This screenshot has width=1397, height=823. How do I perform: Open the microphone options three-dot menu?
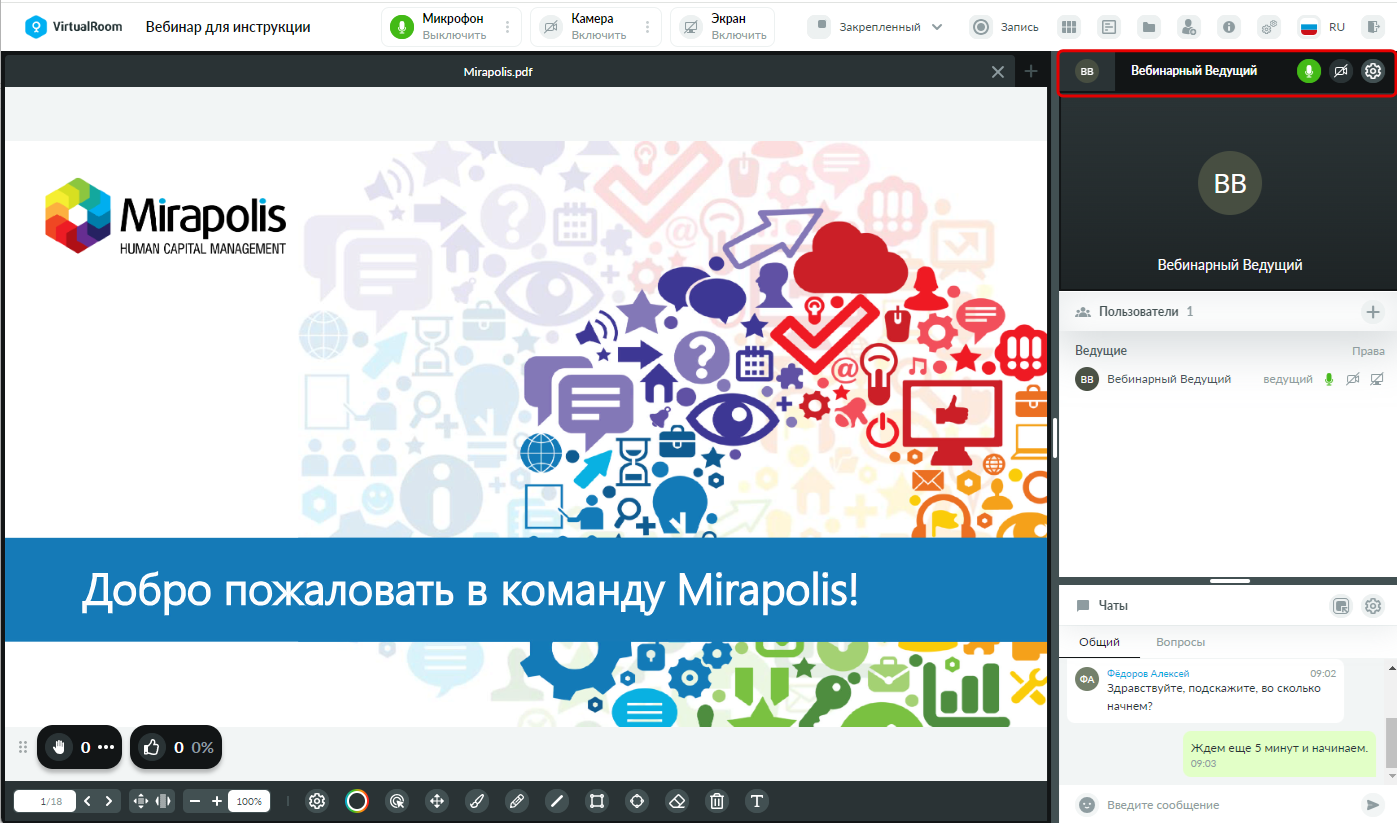click(508, 27)
